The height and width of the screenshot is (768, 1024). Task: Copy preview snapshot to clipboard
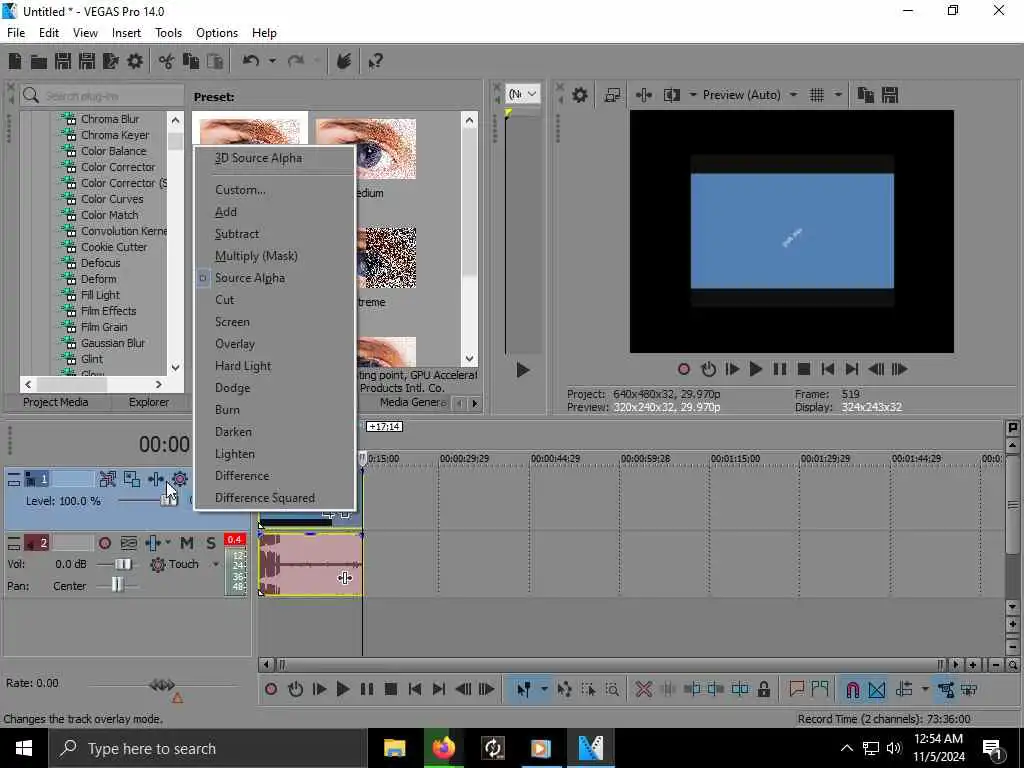click(x=865, y=95)
